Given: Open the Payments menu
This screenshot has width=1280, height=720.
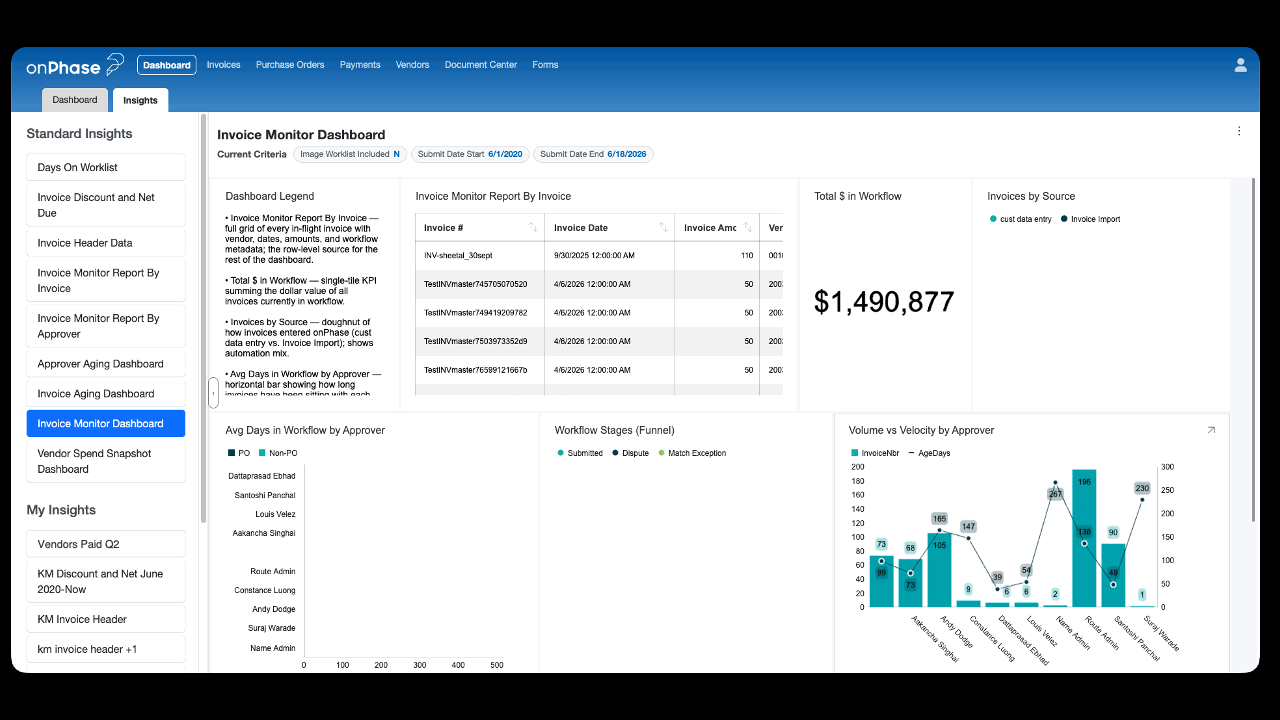Looking at the screenshot, I should point(360,65).
